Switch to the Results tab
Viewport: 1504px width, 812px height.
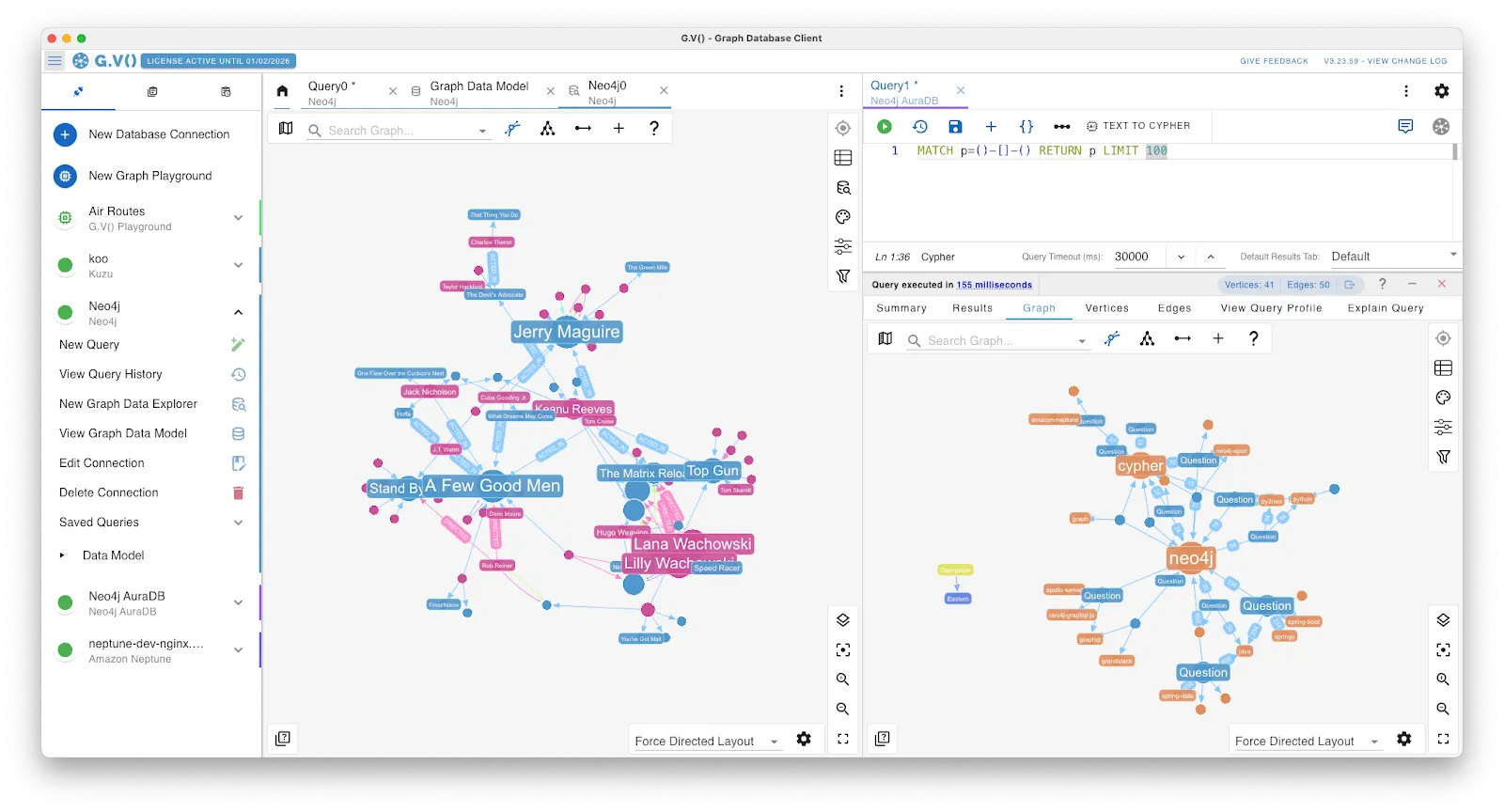(x=972, y=308)
